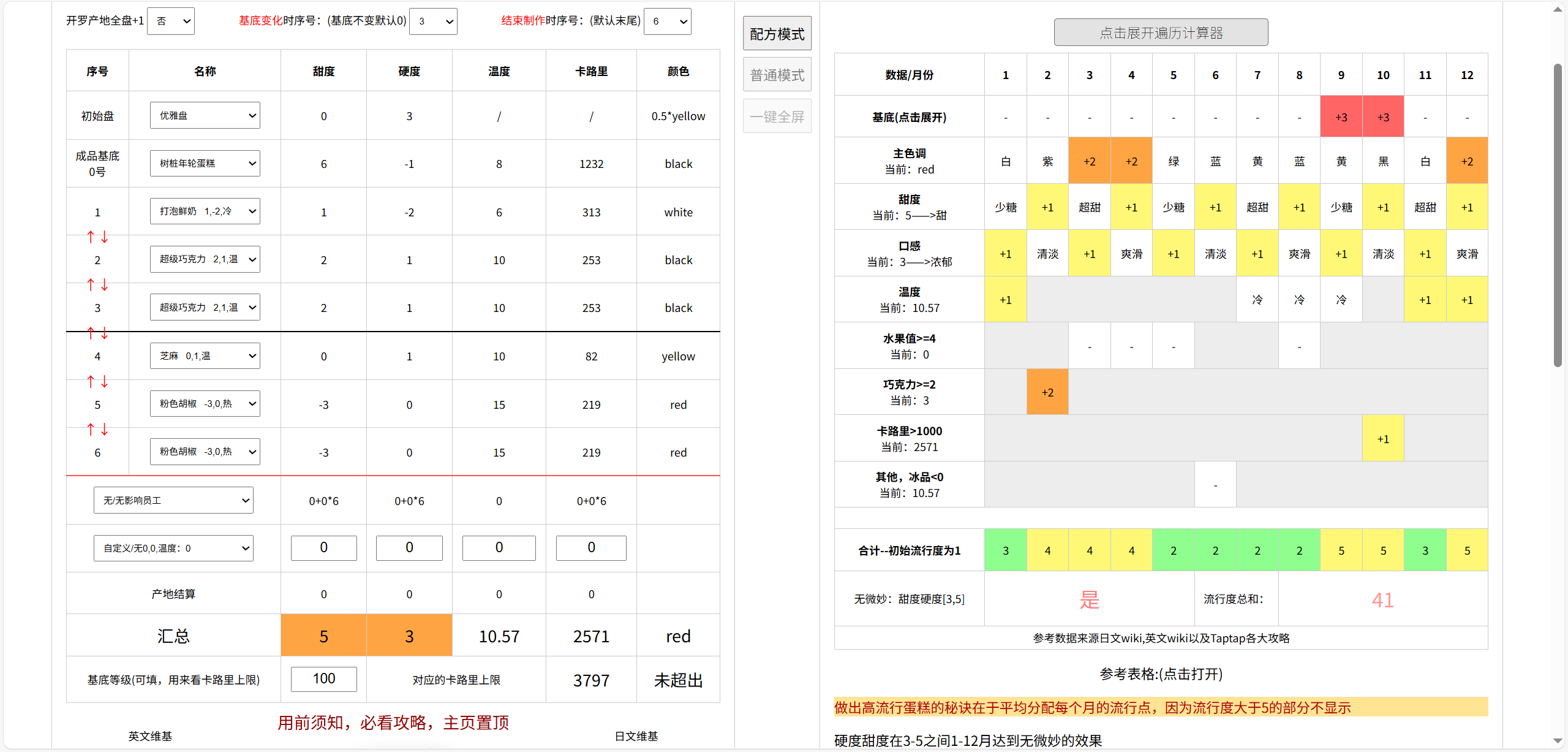
Task: Click the custom 温度 input field
Action: click(499, 547)
